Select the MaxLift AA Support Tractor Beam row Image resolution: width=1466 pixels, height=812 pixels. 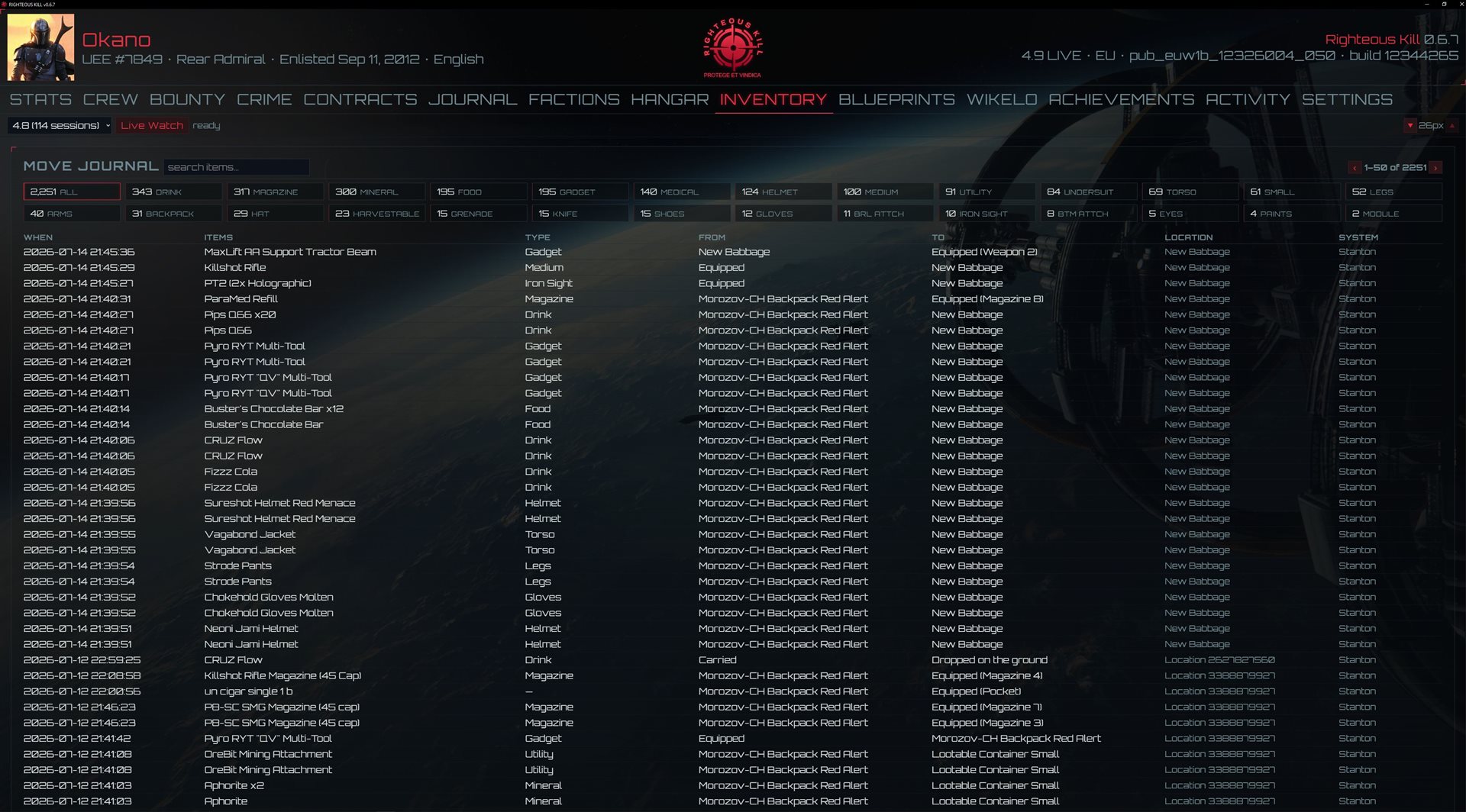tap(733, 252)
